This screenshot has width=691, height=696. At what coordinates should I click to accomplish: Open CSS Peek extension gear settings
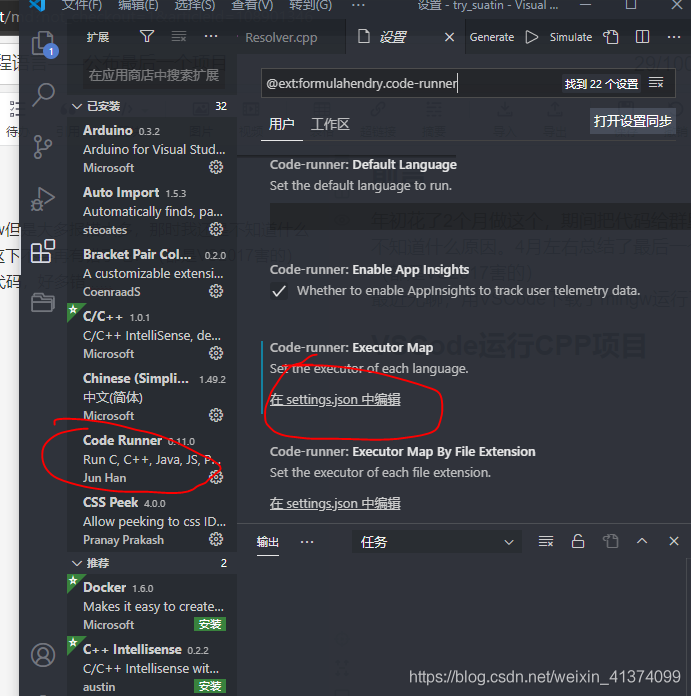tap(216, 539)
